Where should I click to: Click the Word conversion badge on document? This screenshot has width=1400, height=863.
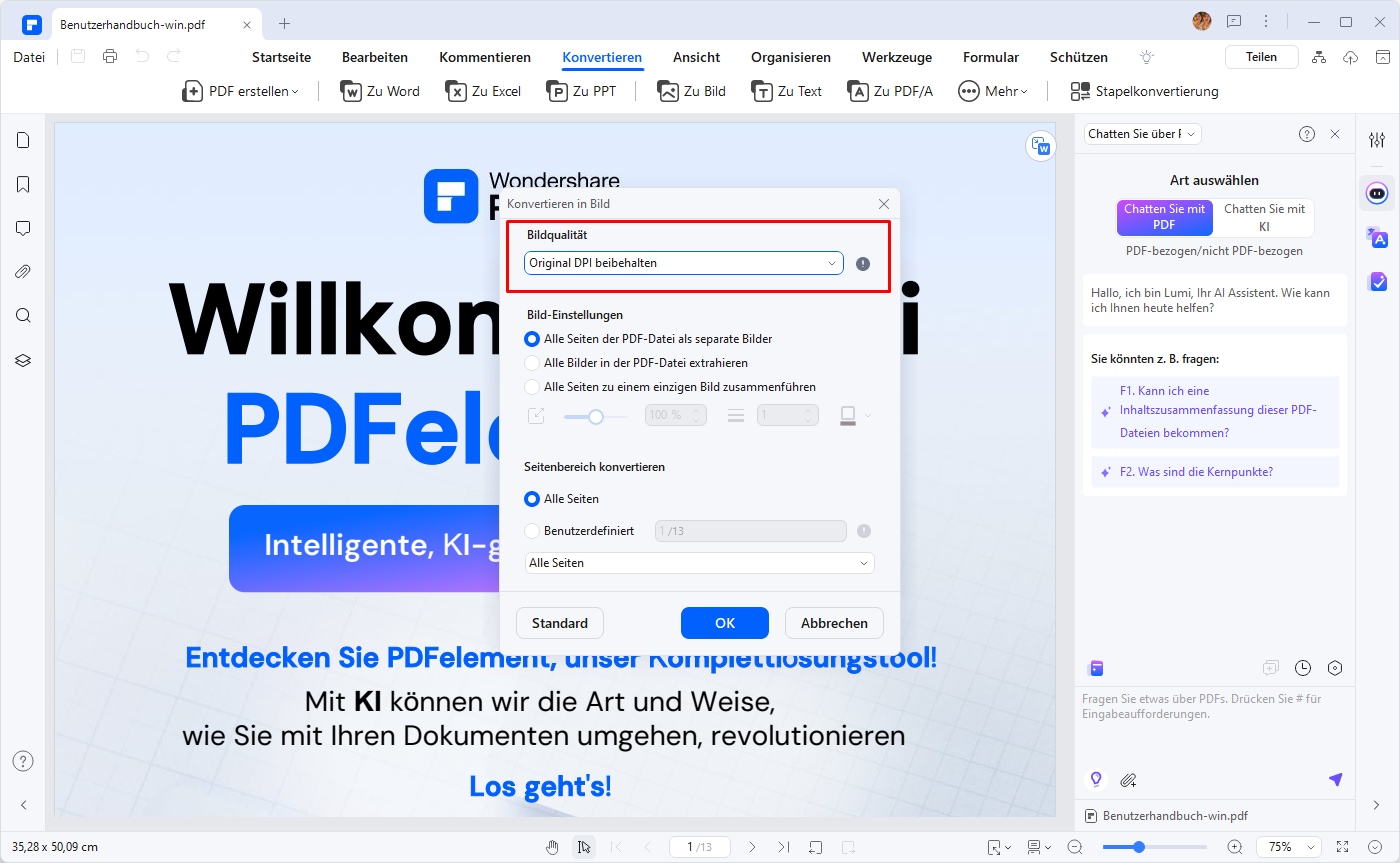[1041, 146]
